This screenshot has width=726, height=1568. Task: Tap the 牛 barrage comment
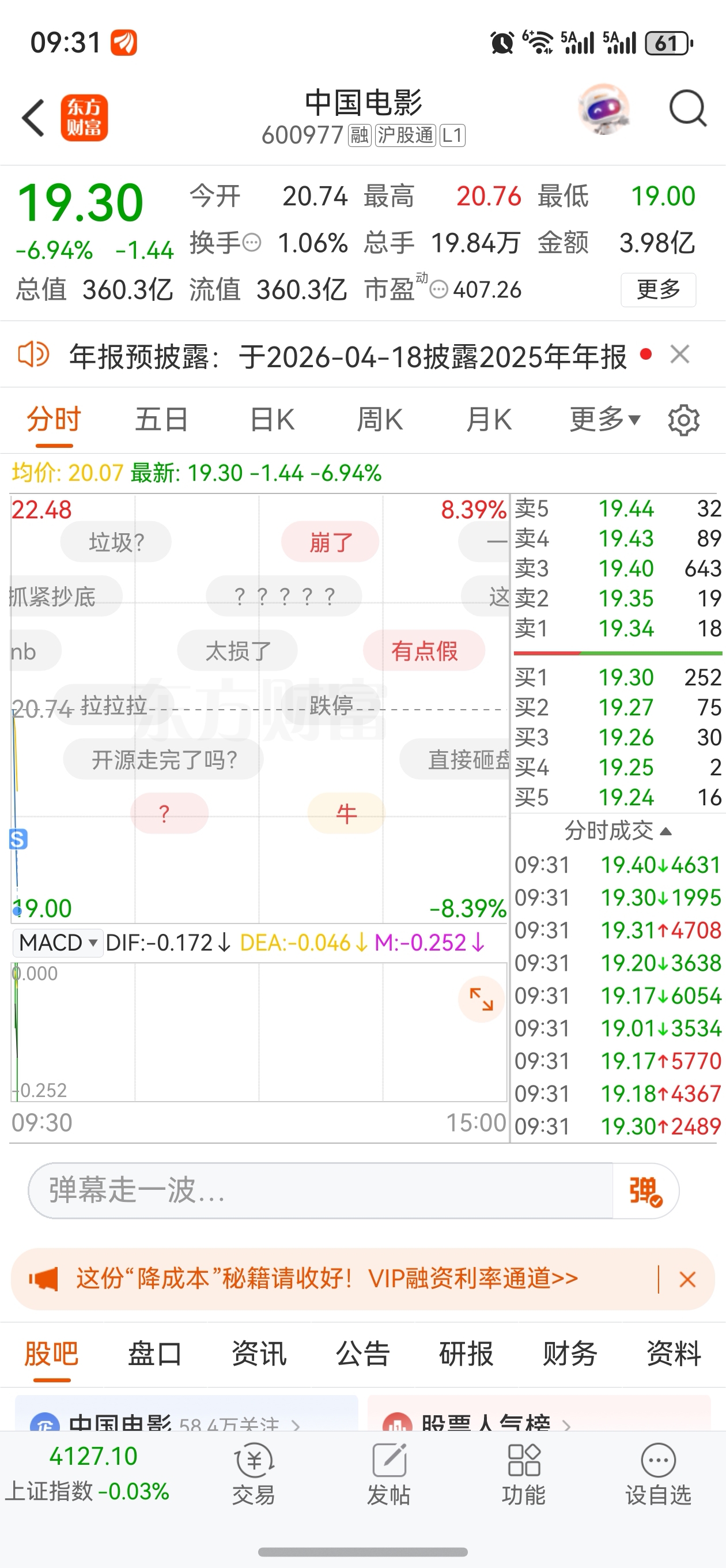pos(346,813)
